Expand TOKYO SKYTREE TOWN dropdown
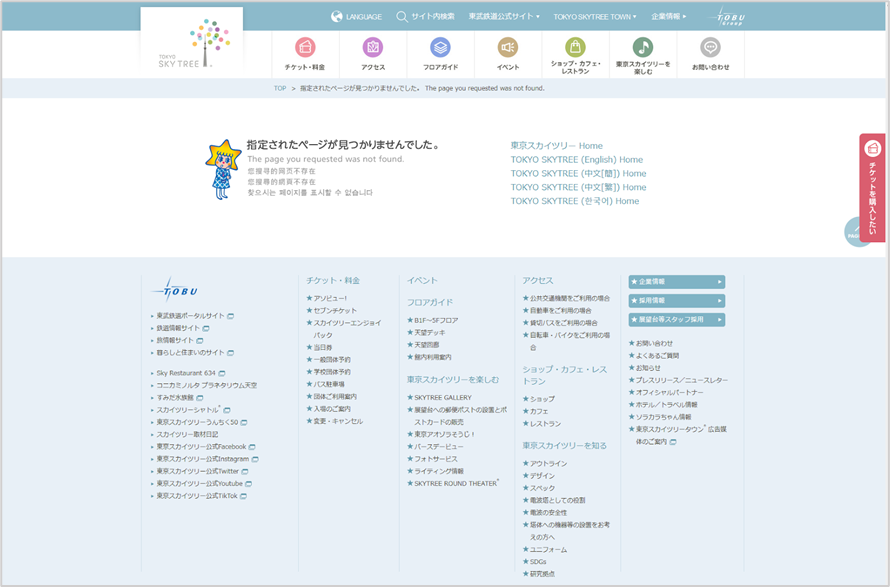This screenshot has width=890, height=587. (595, 16)
